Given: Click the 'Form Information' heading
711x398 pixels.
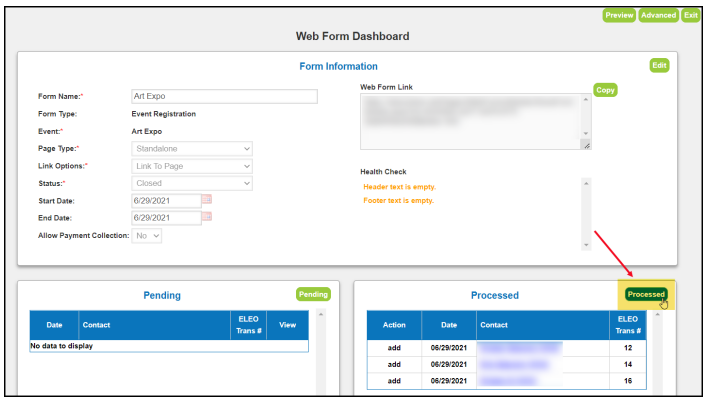Looking at the screenshot, I should tap(338, 66).
